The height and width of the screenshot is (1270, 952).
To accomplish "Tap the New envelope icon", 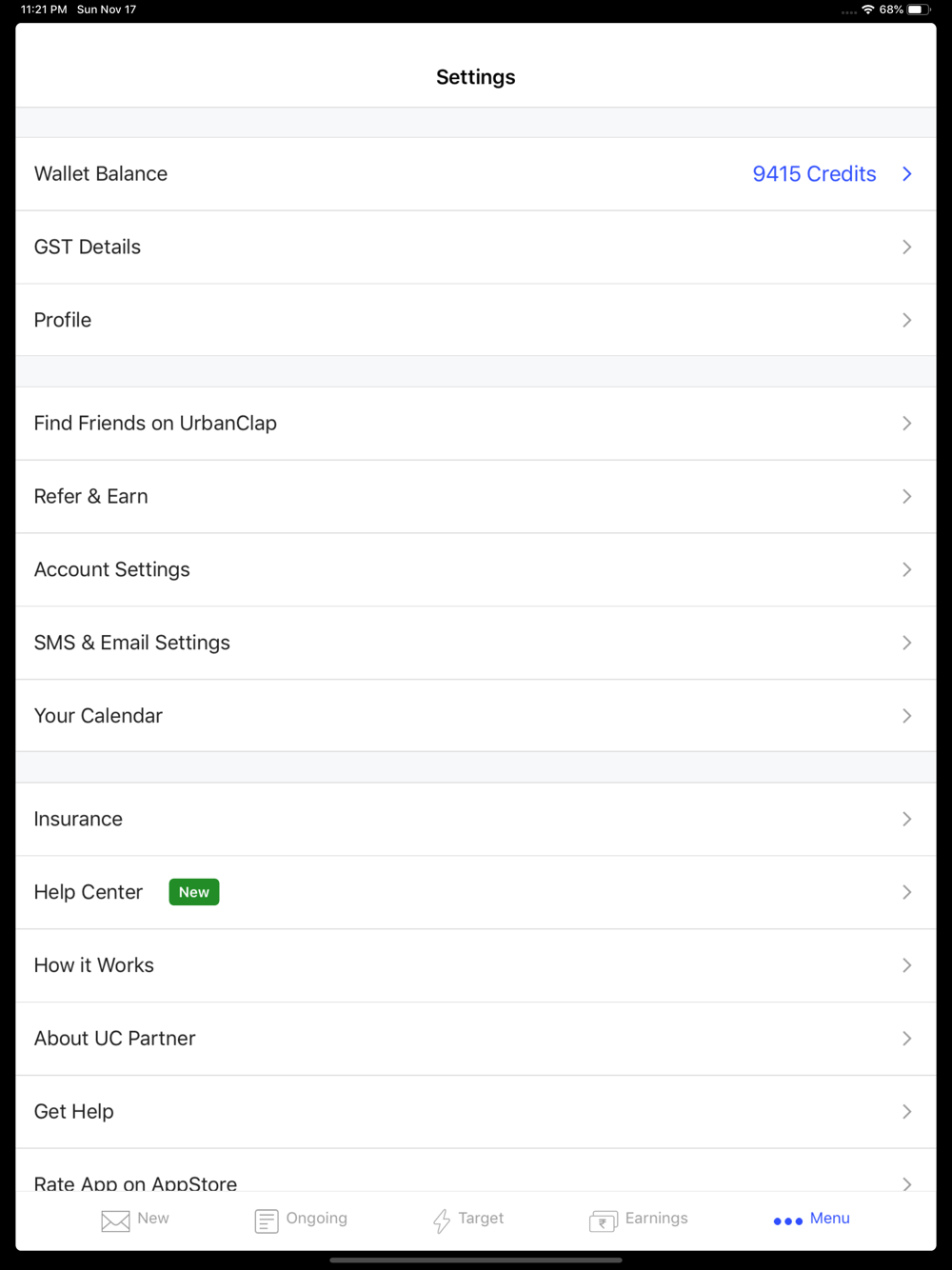I will coord(115,1220).
